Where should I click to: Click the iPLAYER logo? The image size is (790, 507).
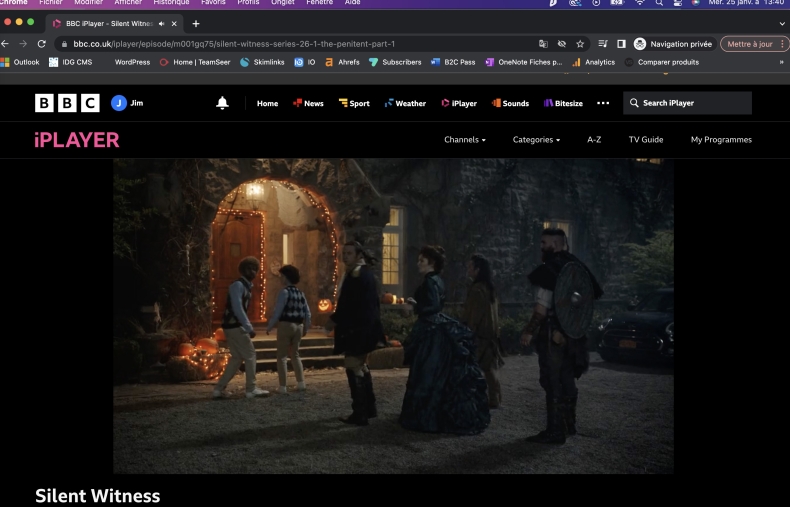click(77, 140)
